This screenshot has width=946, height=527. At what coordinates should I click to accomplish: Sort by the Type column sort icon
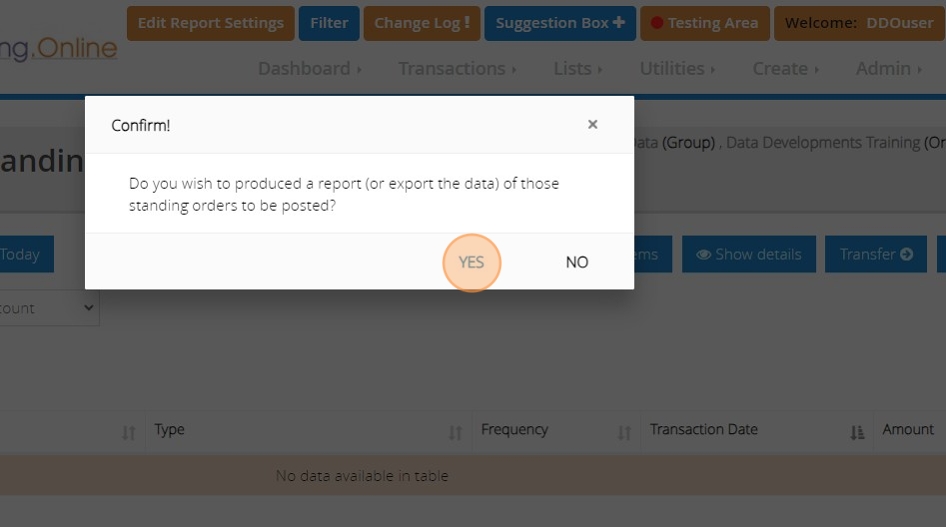point(456,432)
